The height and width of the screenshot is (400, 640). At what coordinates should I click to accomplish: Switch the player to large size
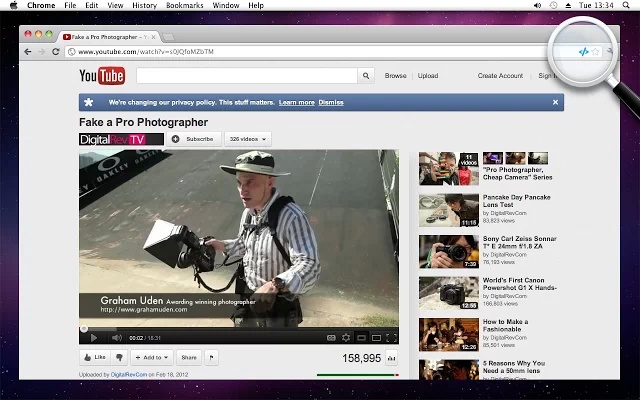click(x=376, y=338)
